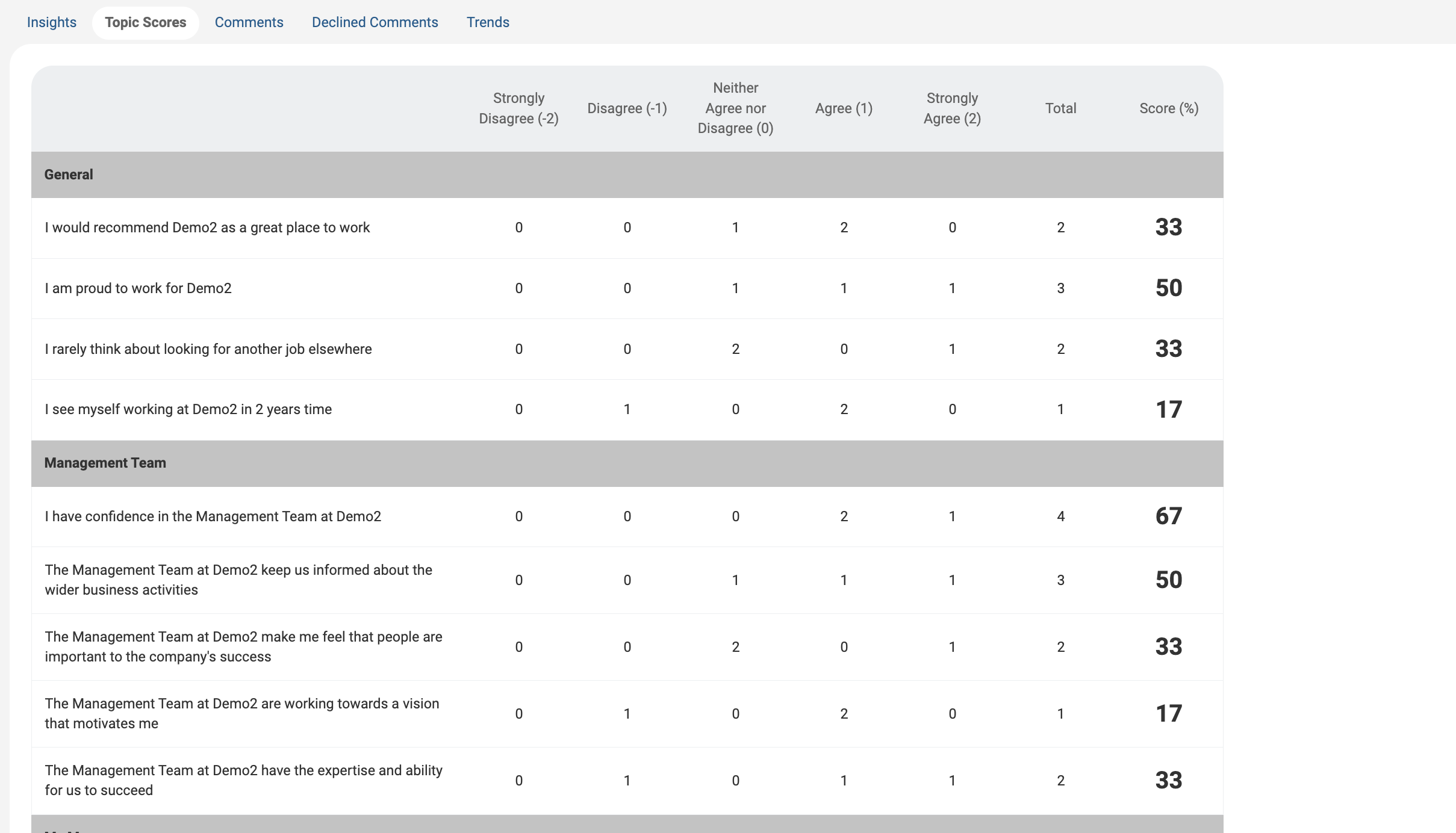Select the Topic Scores tab
The width and height of the screenshot is (1456, 833).
point(145,22)
